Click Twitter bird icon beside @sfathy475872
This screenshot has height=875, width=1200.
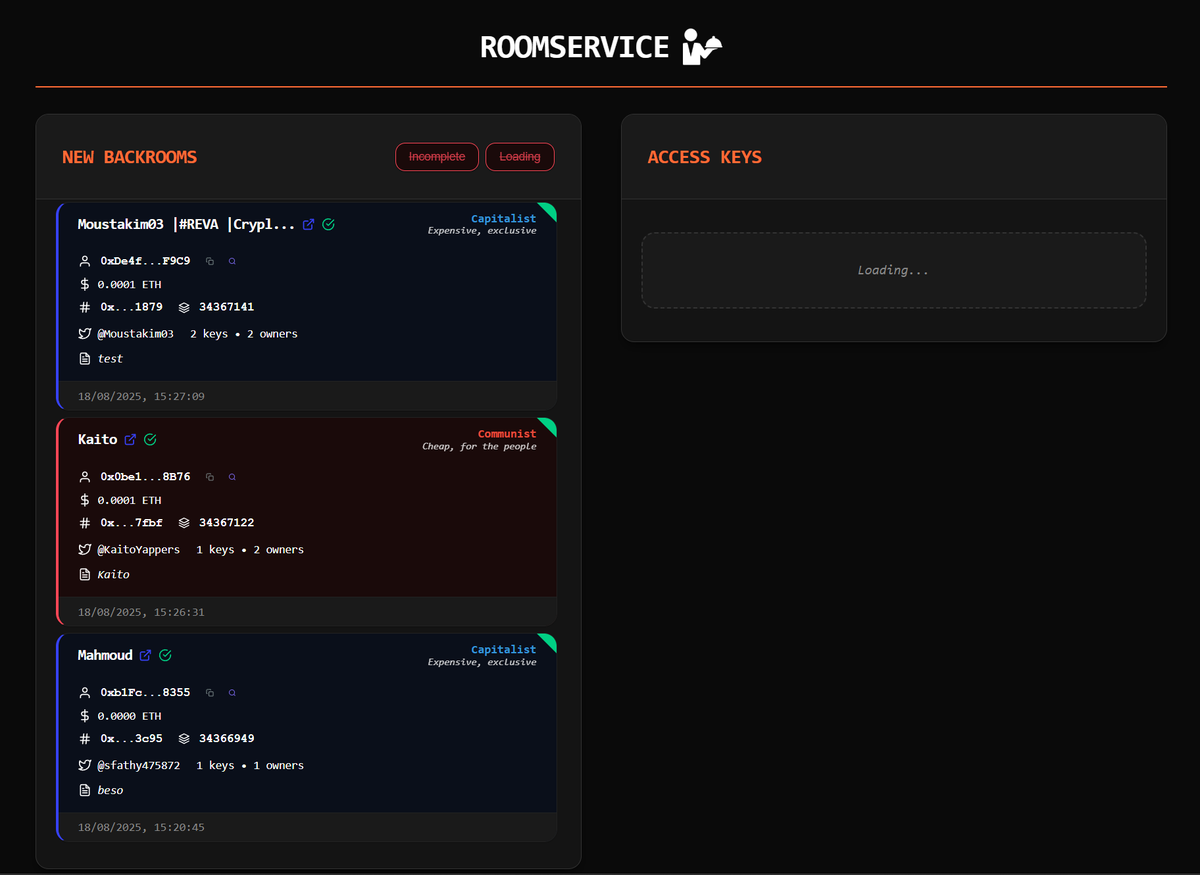click(x=85, y=766)
